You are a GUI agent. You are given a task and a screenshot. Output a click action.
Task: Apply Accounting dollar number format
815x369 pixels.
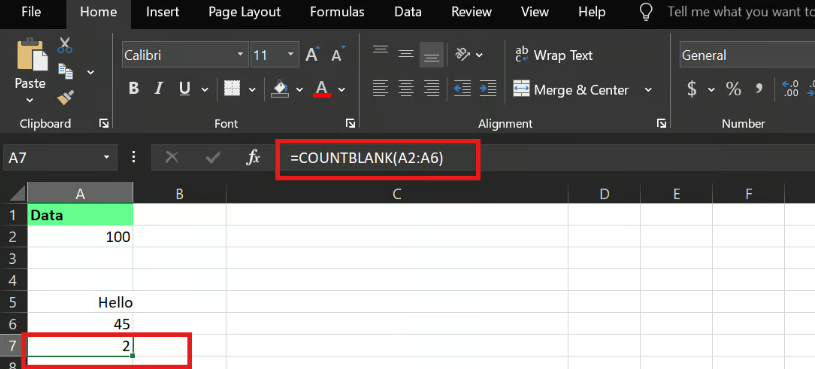click(x=691, y=89)
